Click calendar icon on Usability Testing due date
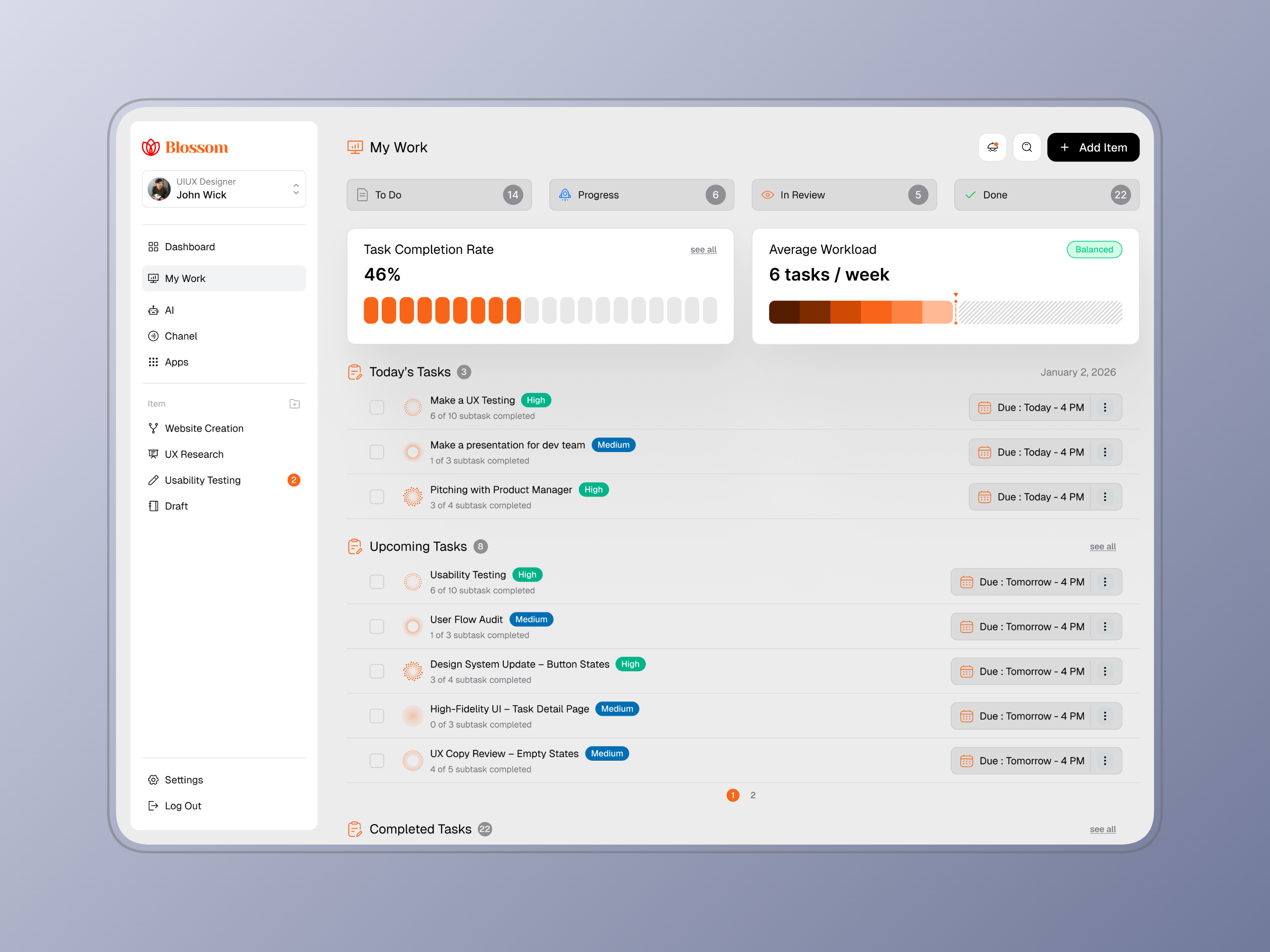1270x952 pixels. [x=966, y=582]
